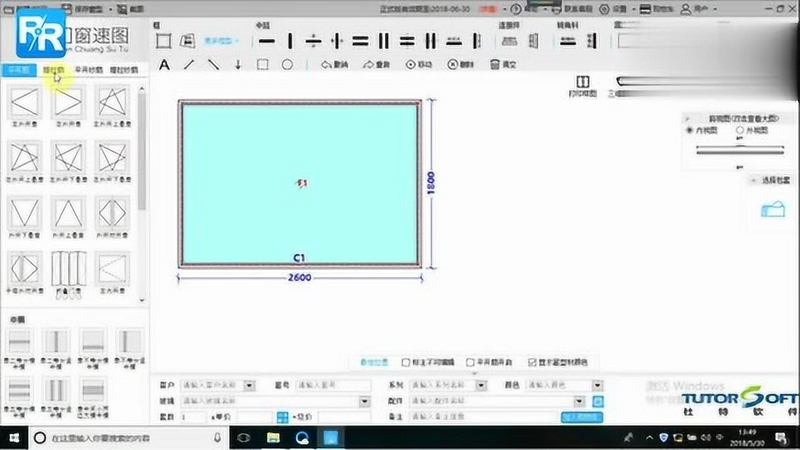
Task: Switch to the second sash type tab
Action: pos(54,70)
